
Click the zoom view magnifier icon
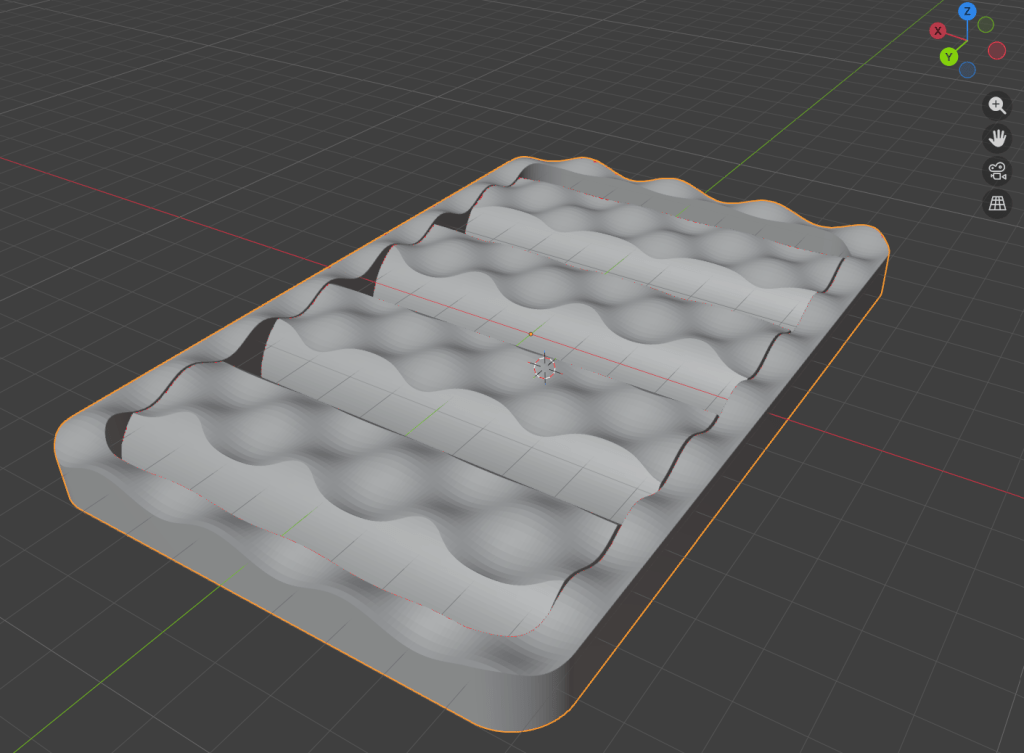click(997, 105)
